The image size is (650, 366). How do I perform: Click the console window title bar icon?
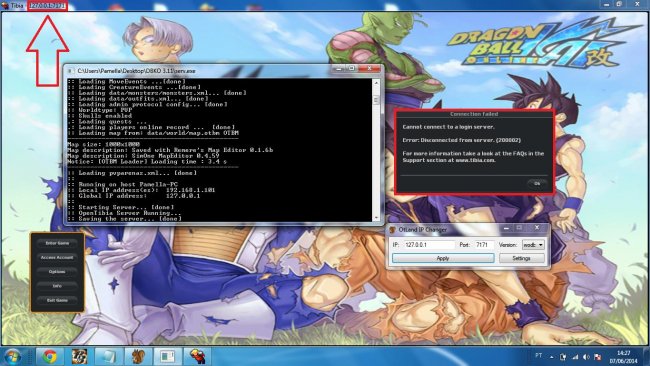pyautogui.click(x=70, y=71)
